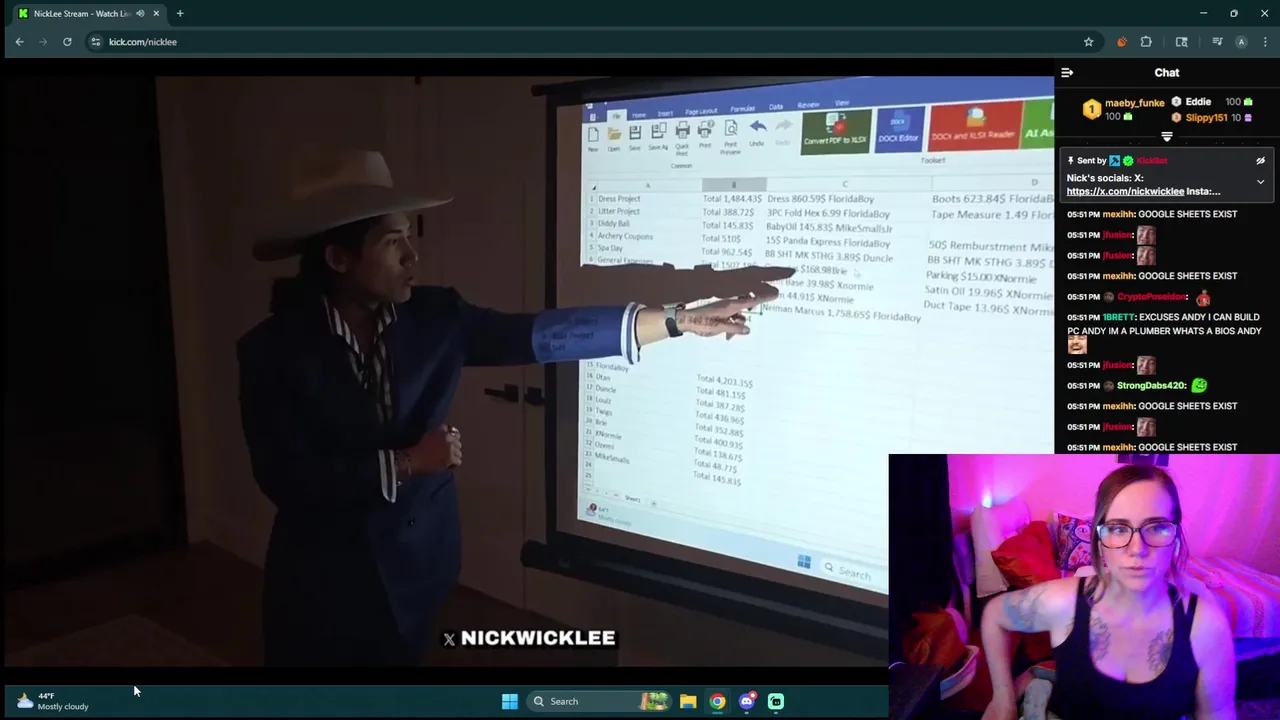The width and height of the screenshot is (1280, 720).
Task: Open the weather widget showing 44°F
Action: 53,701
